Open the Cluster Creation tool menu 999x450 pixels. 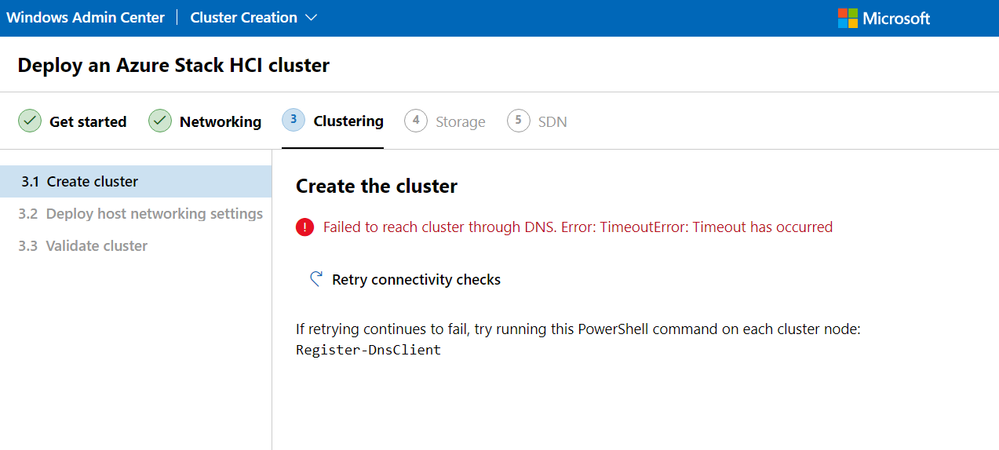254,18
